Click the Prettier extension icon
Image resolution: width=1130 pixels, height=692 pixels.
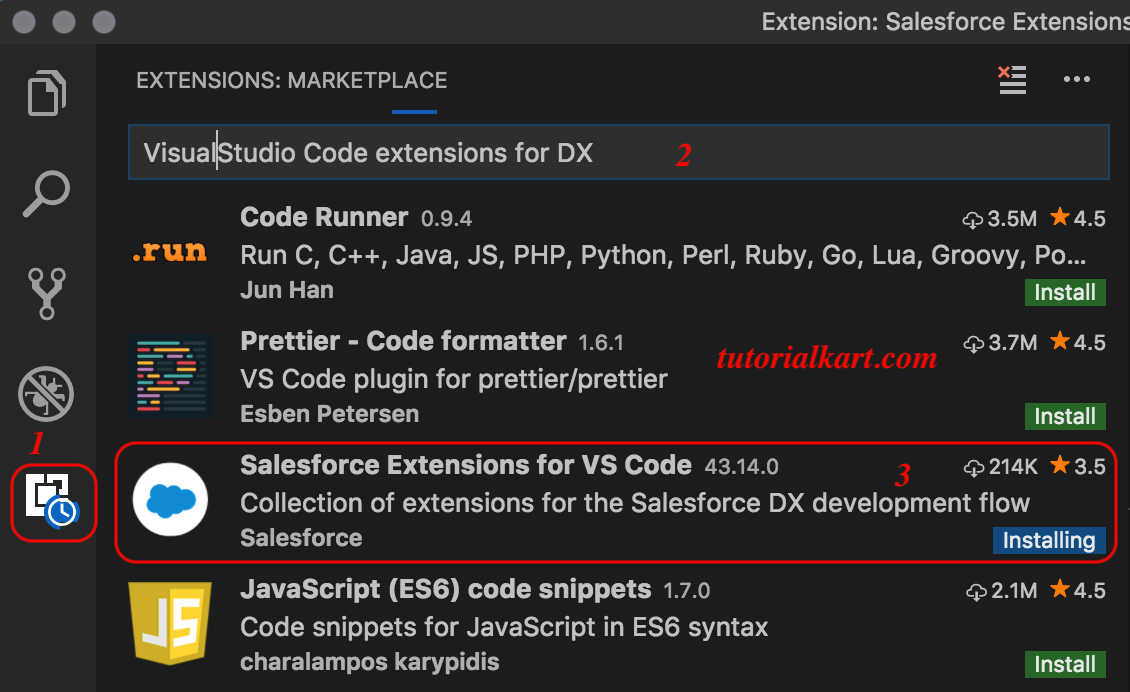click(x=170, y=376)
